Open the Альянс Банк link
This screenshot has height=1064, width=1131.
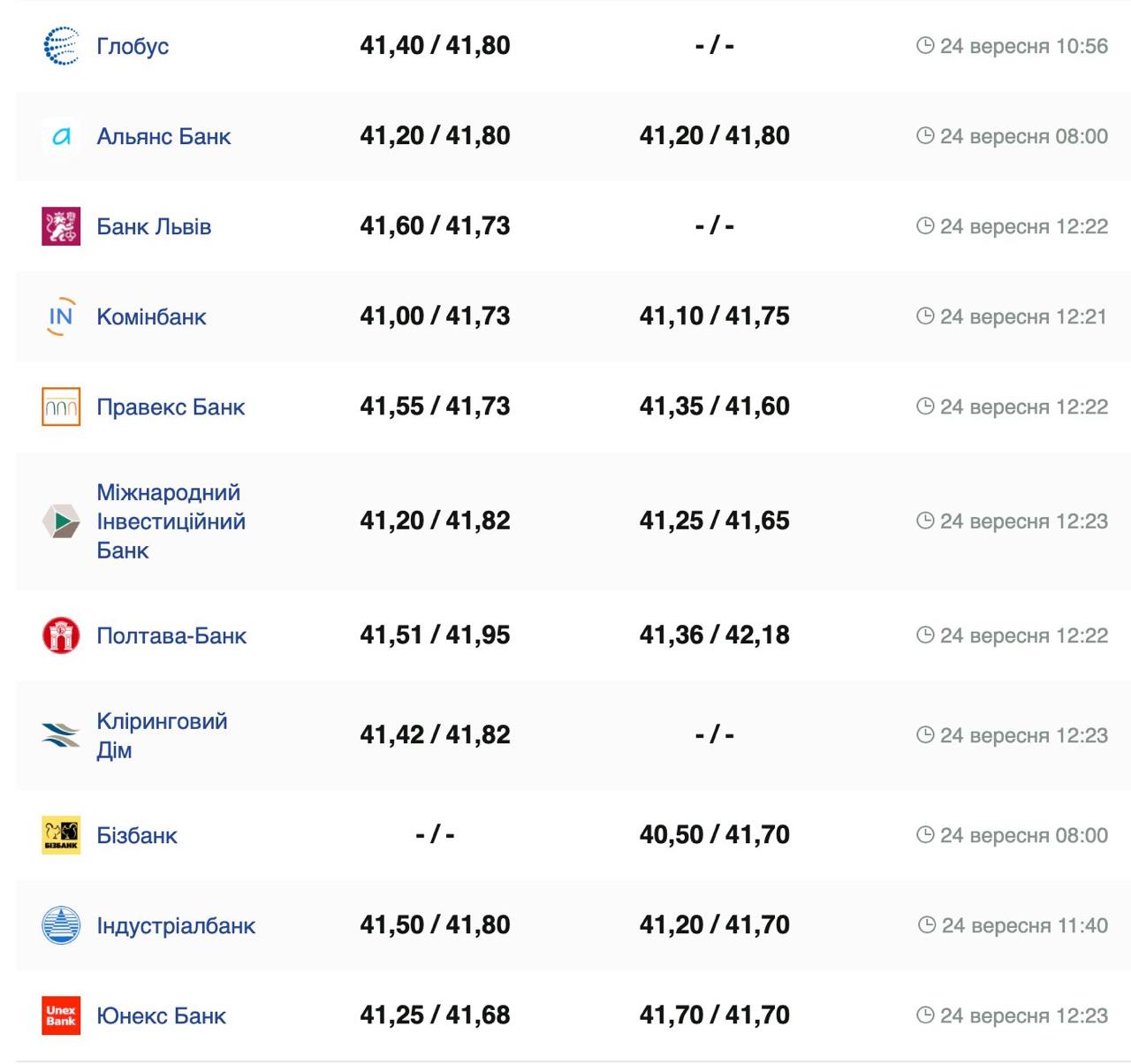(163, 136)
